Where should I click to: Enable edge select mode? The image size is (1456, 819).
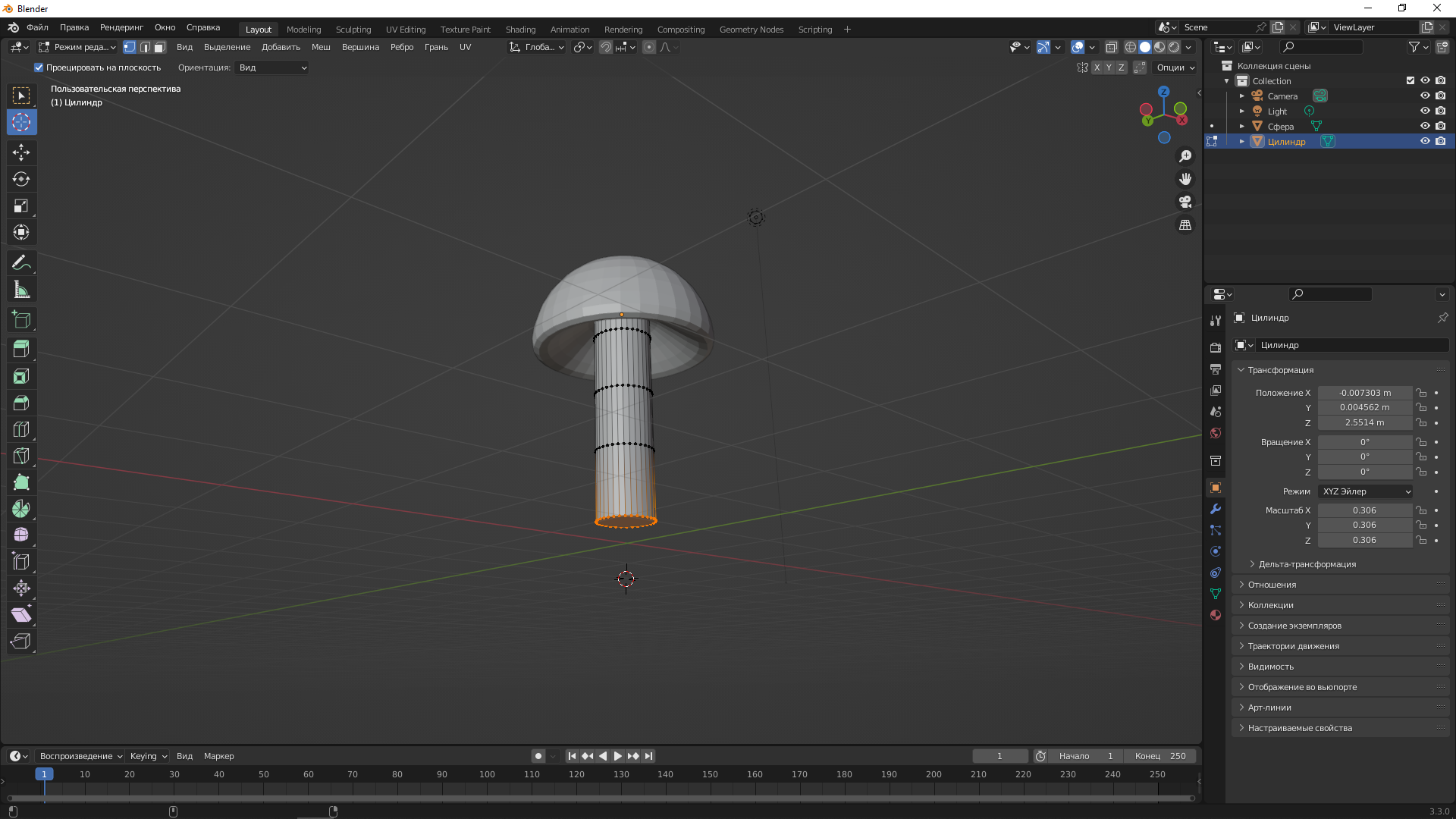(x=145, y=47)
